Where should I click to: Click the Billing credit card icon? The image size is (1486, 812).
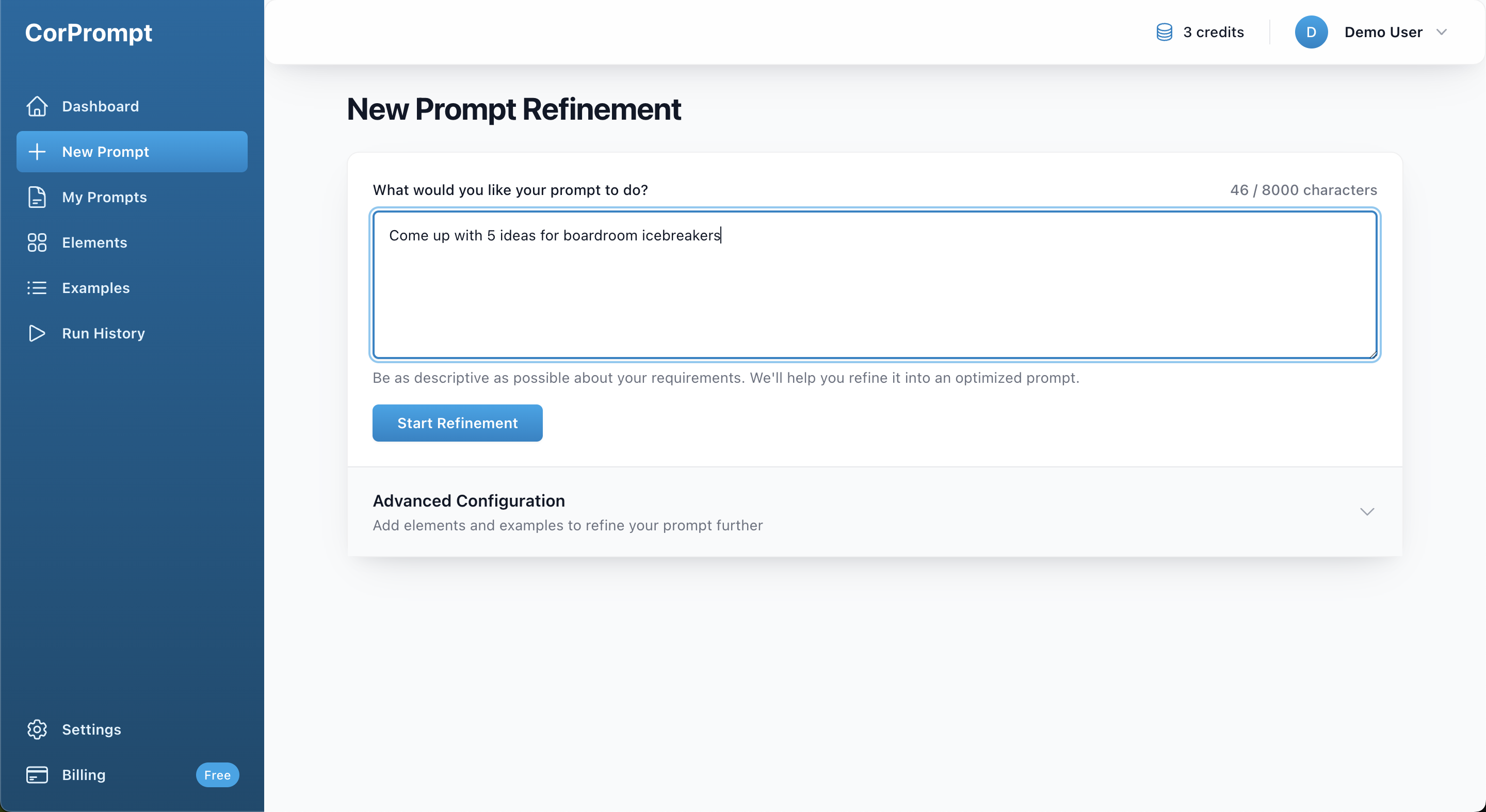point(37,774)
